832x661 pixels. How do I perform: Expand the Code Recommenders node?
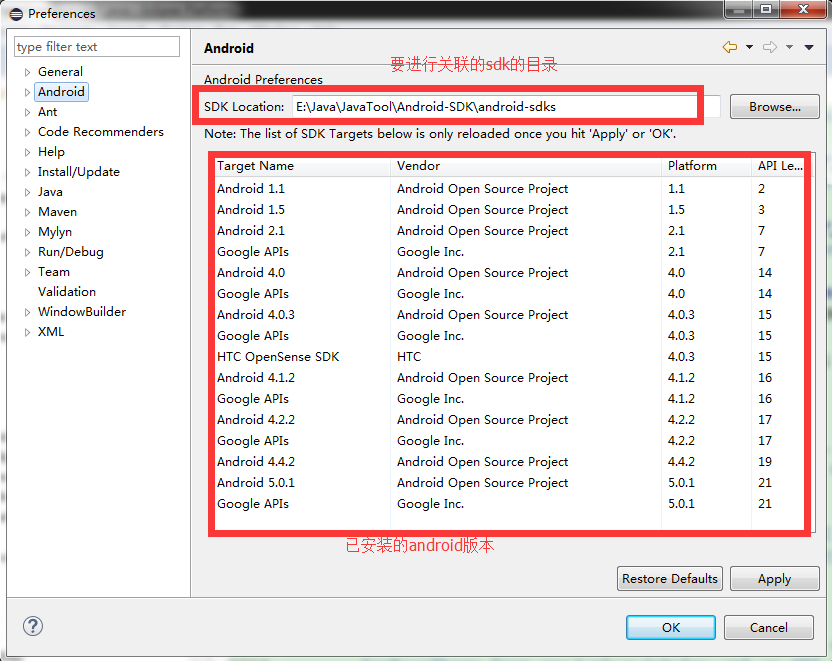[x=28, y=132]
